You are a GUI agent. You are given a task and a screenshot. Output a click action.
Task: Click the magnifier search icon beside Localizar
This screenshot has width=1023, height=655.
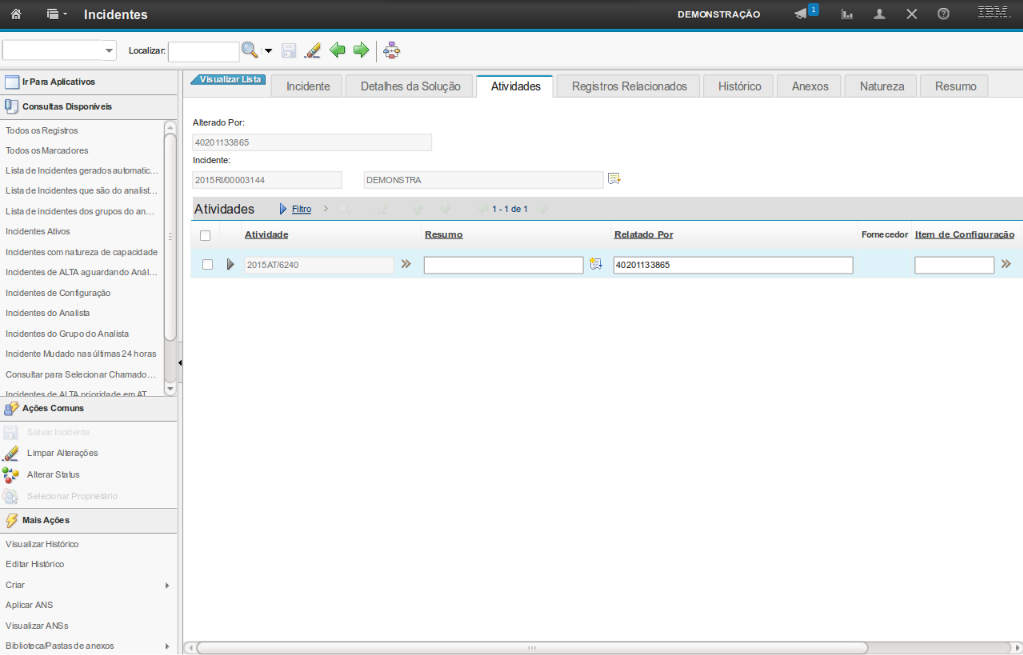(x=249, y=50)
